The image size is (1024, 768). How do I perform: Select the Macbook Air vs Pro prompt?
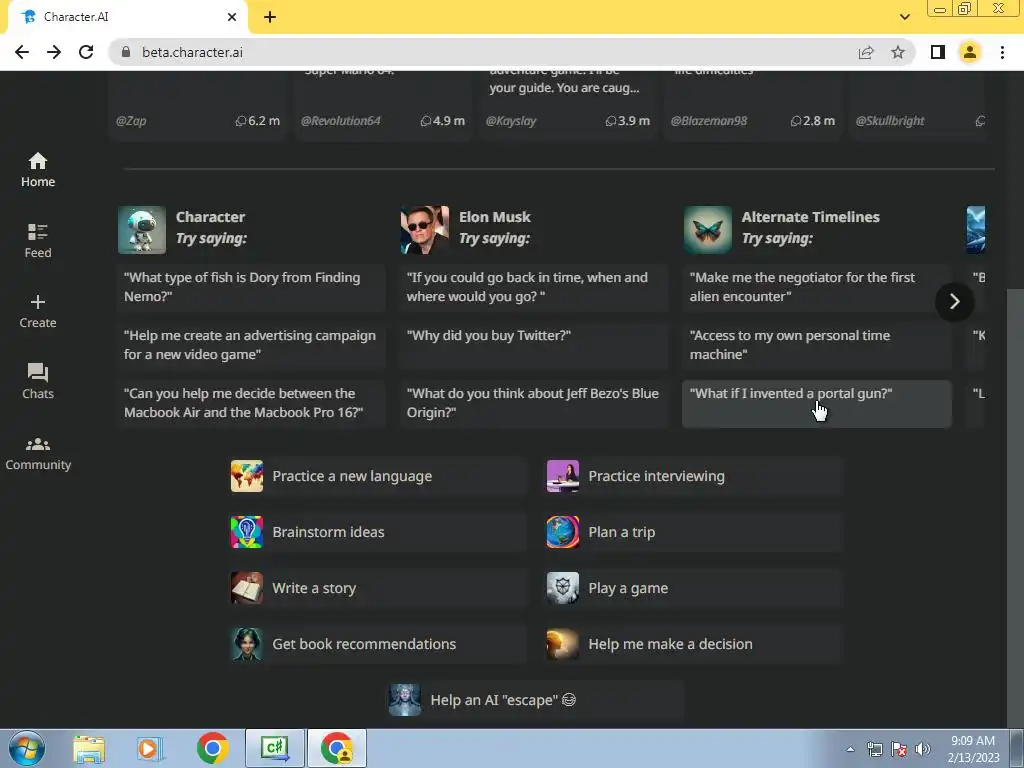pos(251,404)
